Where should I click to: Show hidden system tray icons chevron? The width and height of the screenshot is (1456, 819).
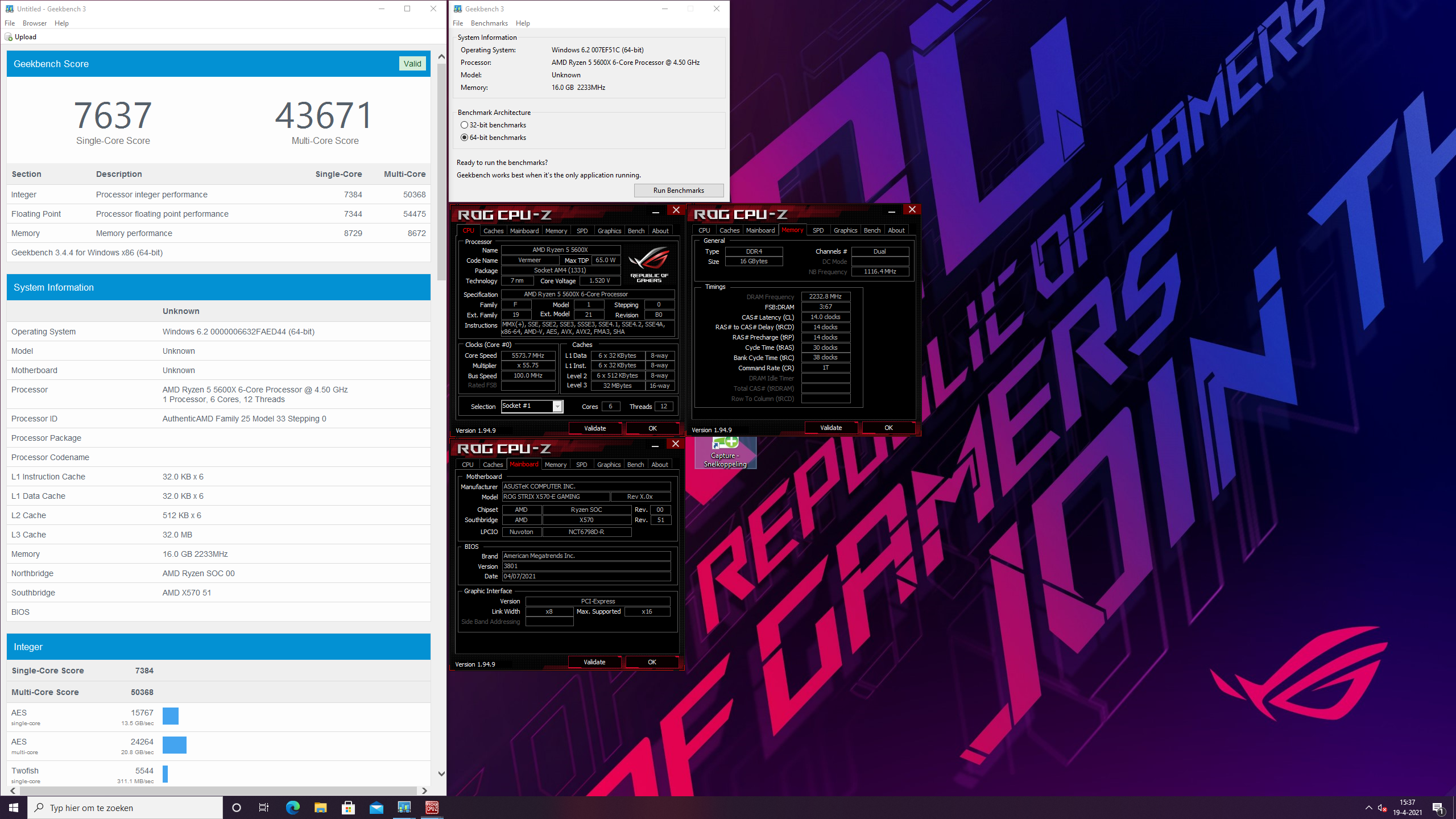point(1368,808)
